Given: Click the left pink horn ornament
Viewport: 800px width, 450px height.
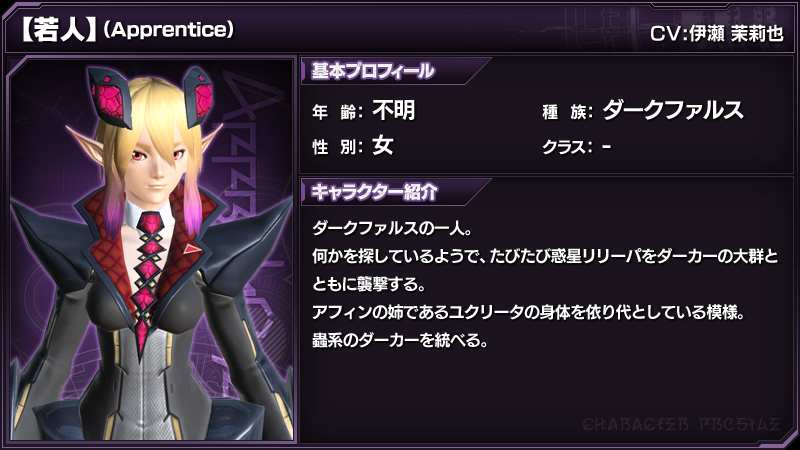Looking at the screenshot, I should tap(110, 97).
